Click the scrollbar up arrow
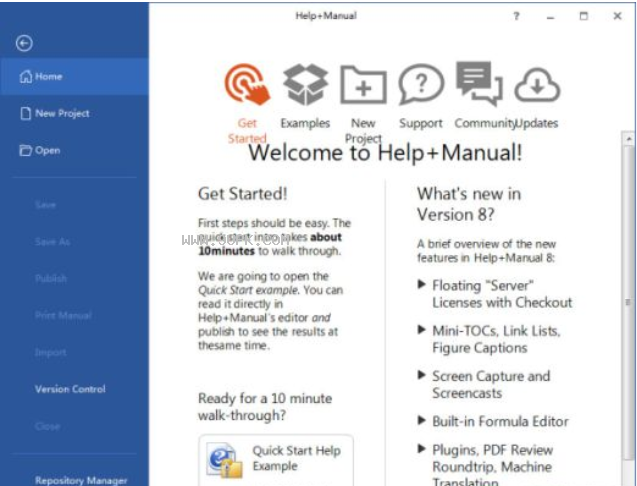This screenshot has height=486, width=637. pyautogui.click(x=628, y=139)
